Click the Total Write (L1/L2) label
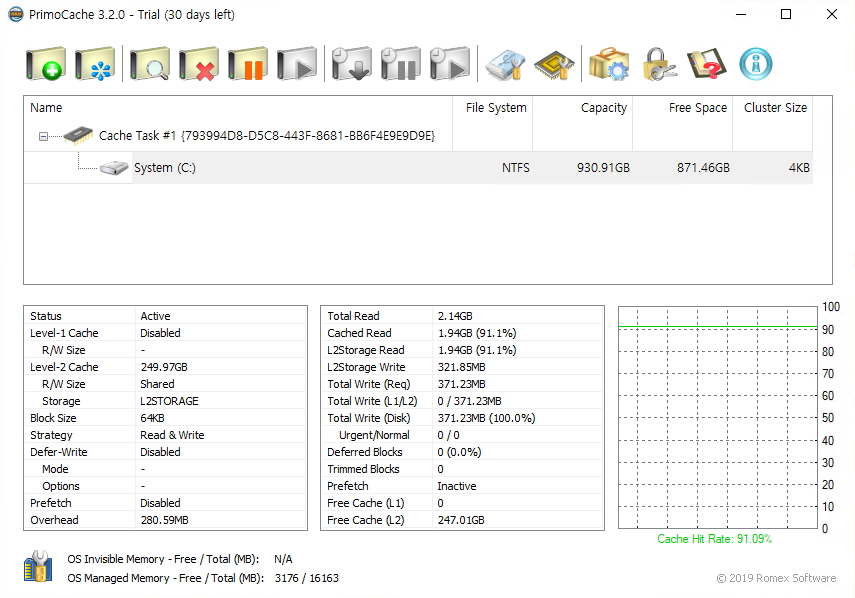855x598 pixels. (372, 401)
